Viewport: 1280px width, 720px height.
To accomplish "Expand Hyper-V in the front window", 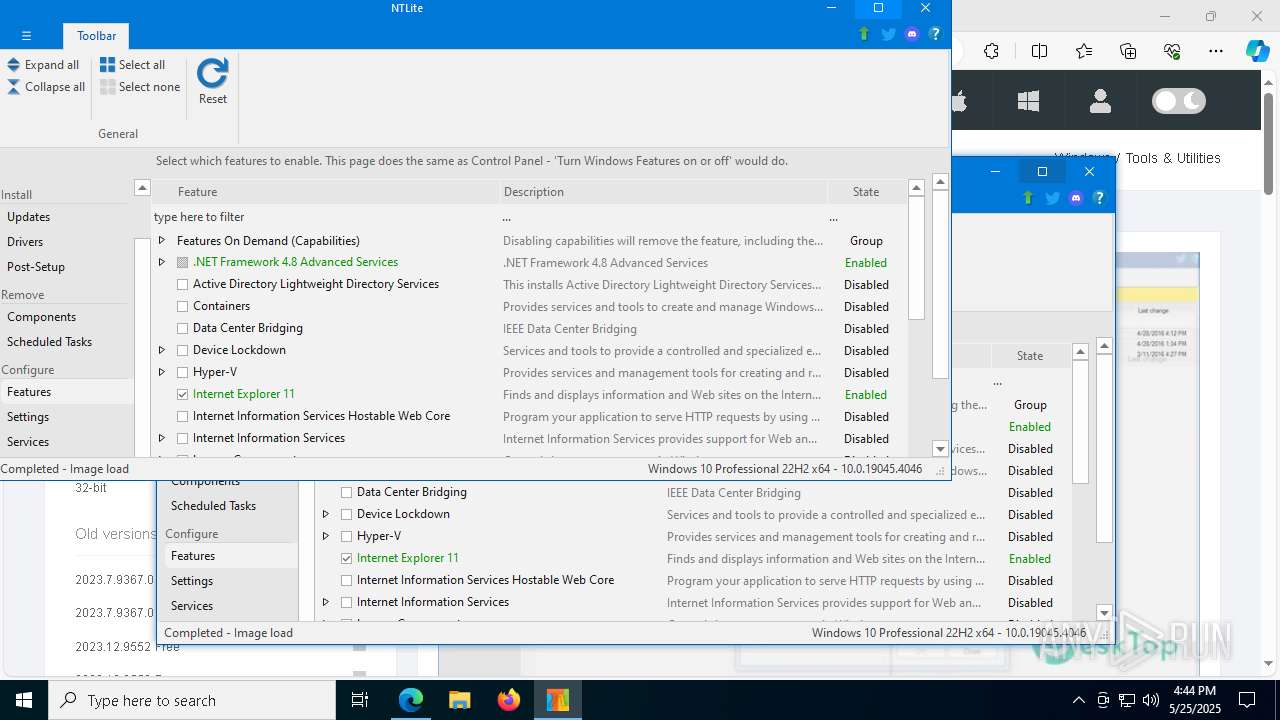I will (162, 372).
